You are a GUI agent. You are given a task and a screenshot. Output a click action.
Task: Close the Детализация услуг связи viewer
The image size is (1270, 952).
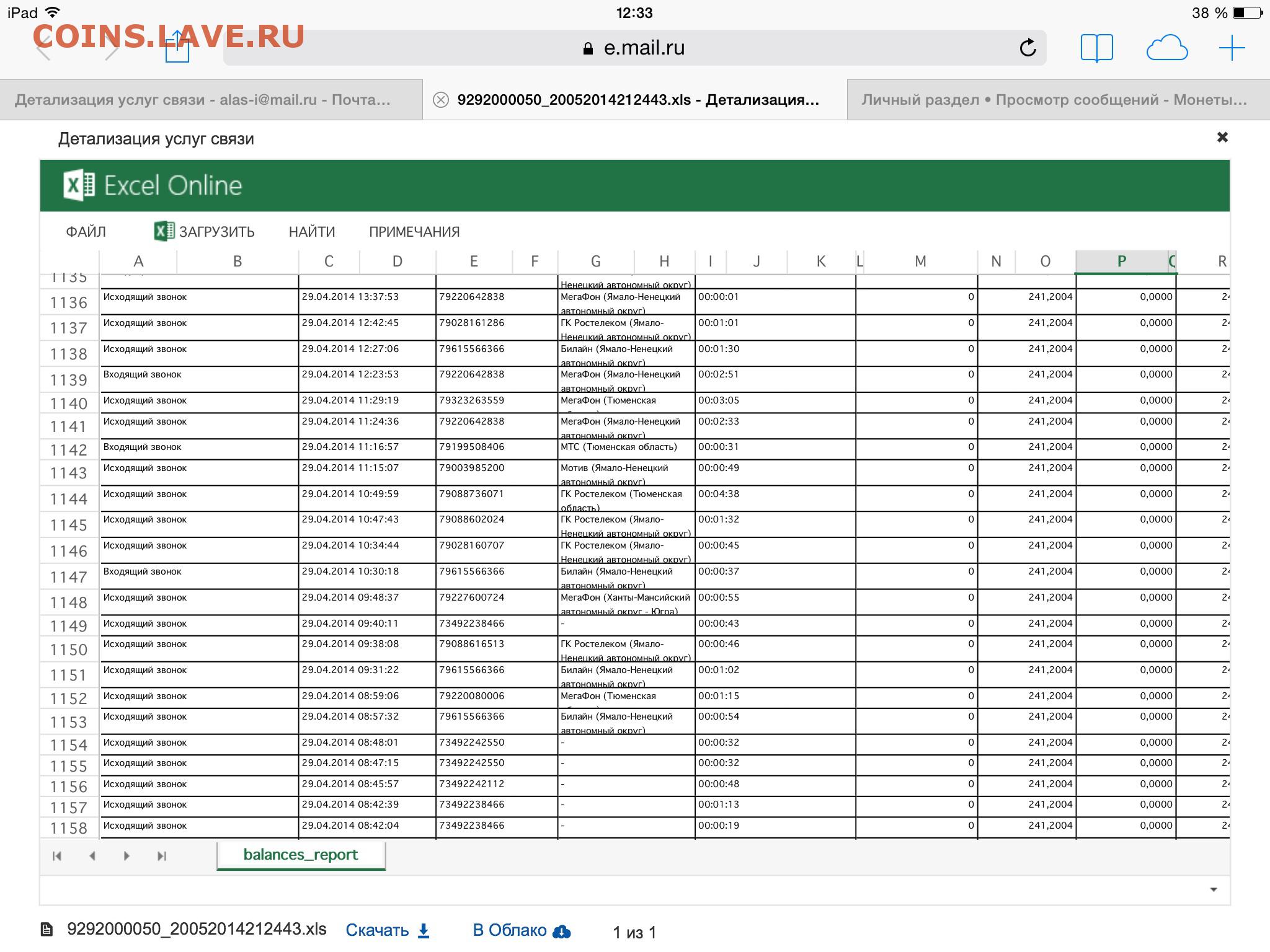pos(1222,137)
